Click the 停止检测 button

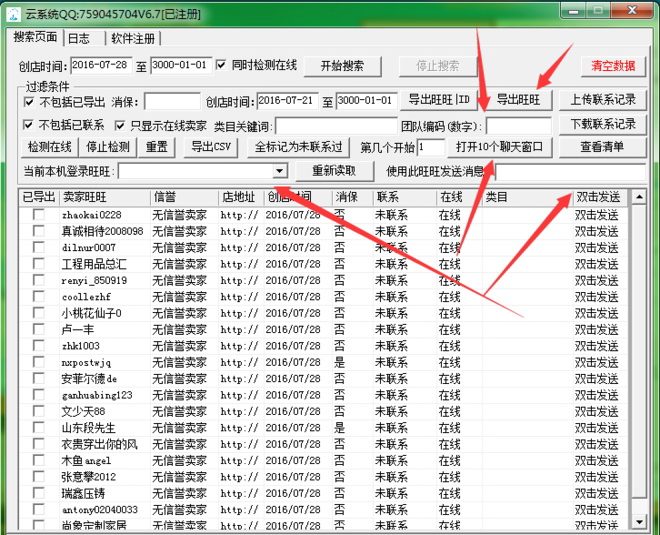click(108, 147)
